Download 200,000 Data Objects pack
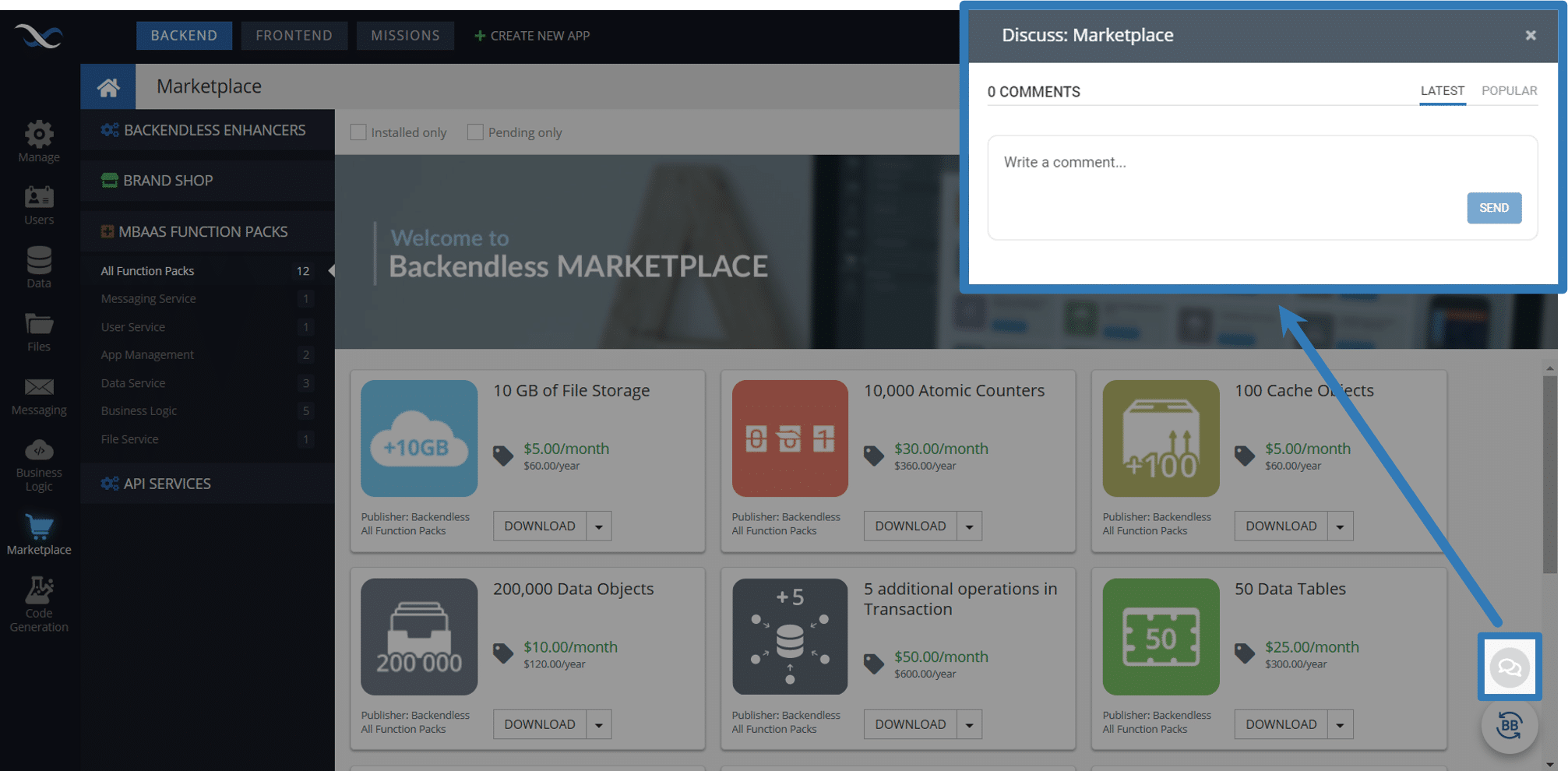Image resolution: width=1568 pixels, height=771 pixels. 540,724
